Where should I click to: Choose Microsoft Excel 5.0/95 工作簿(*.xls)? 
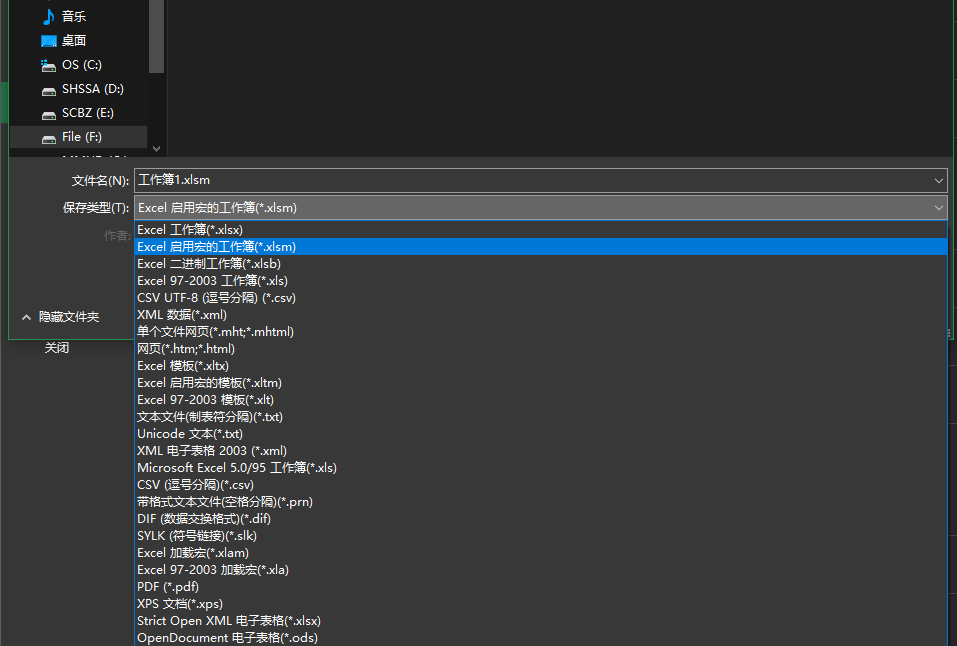tap(541, 468)
